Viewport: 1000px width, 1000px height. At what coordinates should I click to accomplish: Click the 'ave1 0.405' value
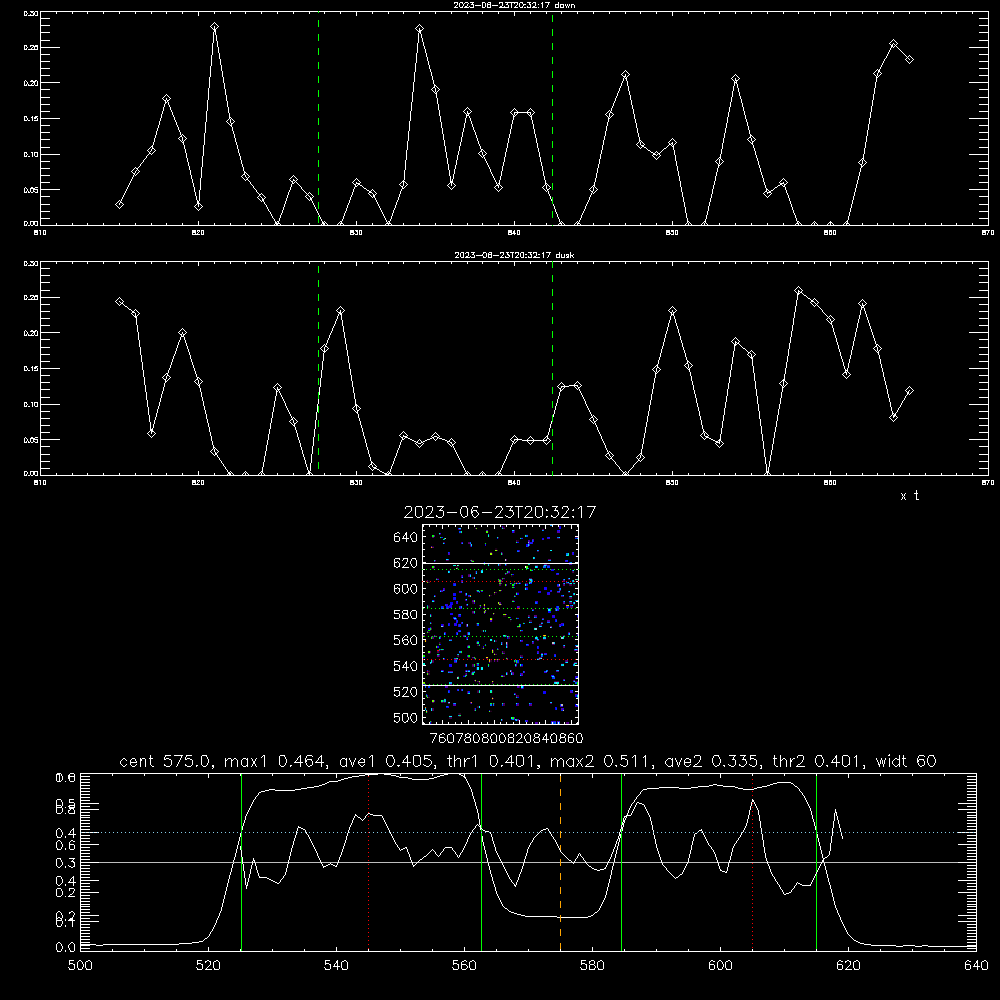[388, 761]
